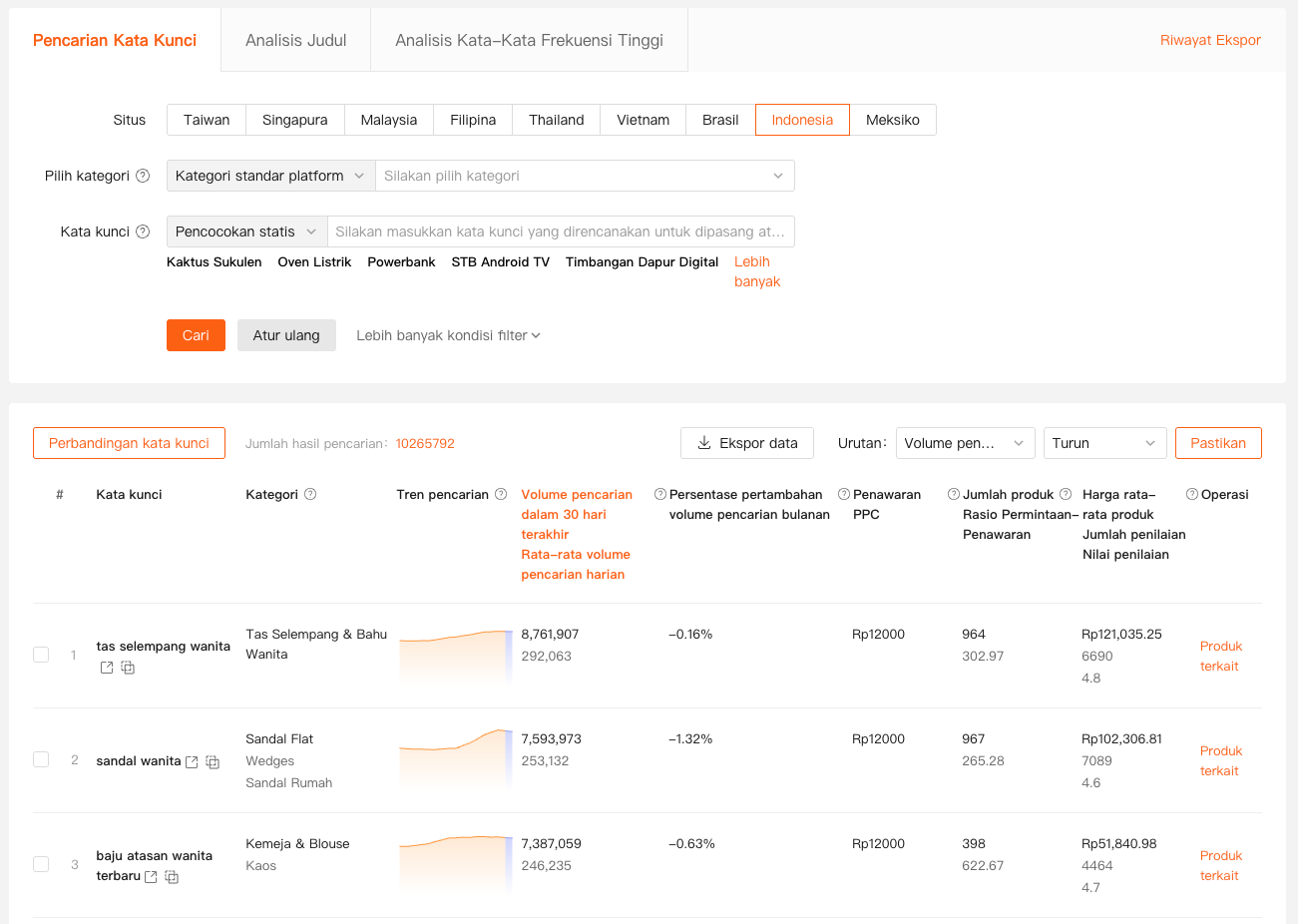Image resolution: width=1298 pixels, height=924 pixels.
Task: Switch to Analisis Judul tab
Action: [x=295, y=40]
